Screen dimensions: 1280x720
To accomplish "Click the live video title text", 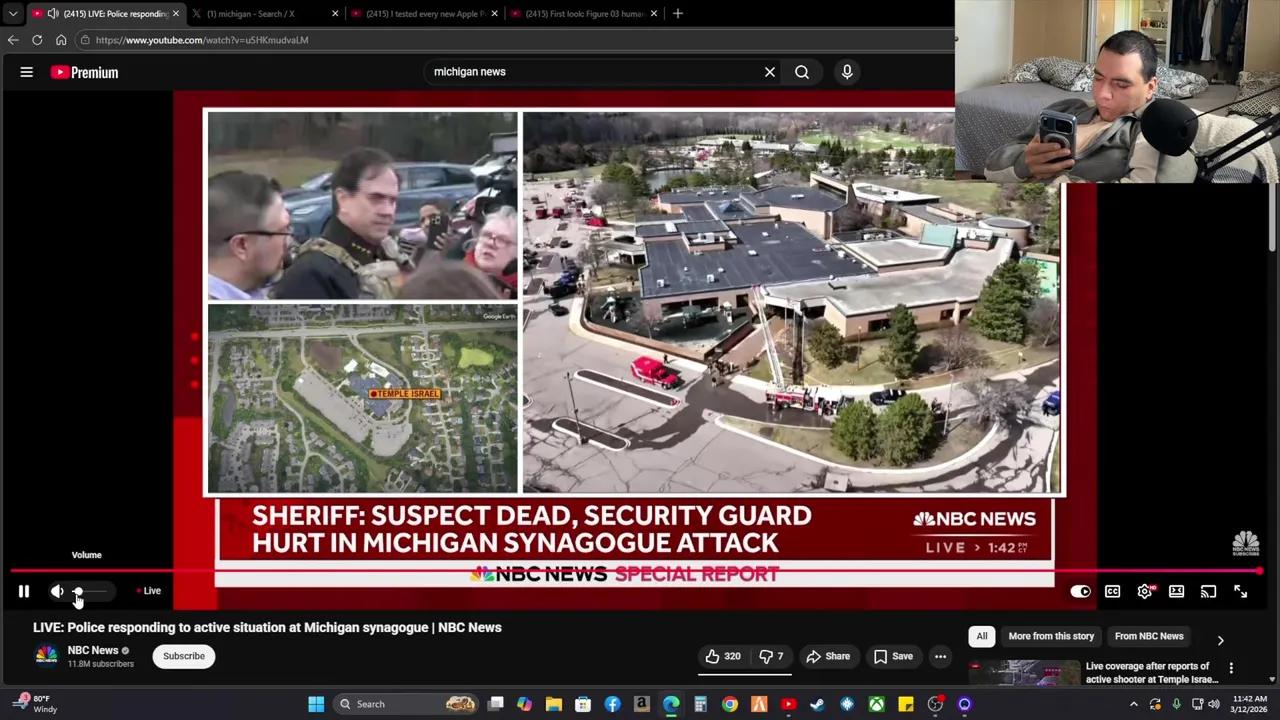I will pyautogui.click(x=267, y=627).
